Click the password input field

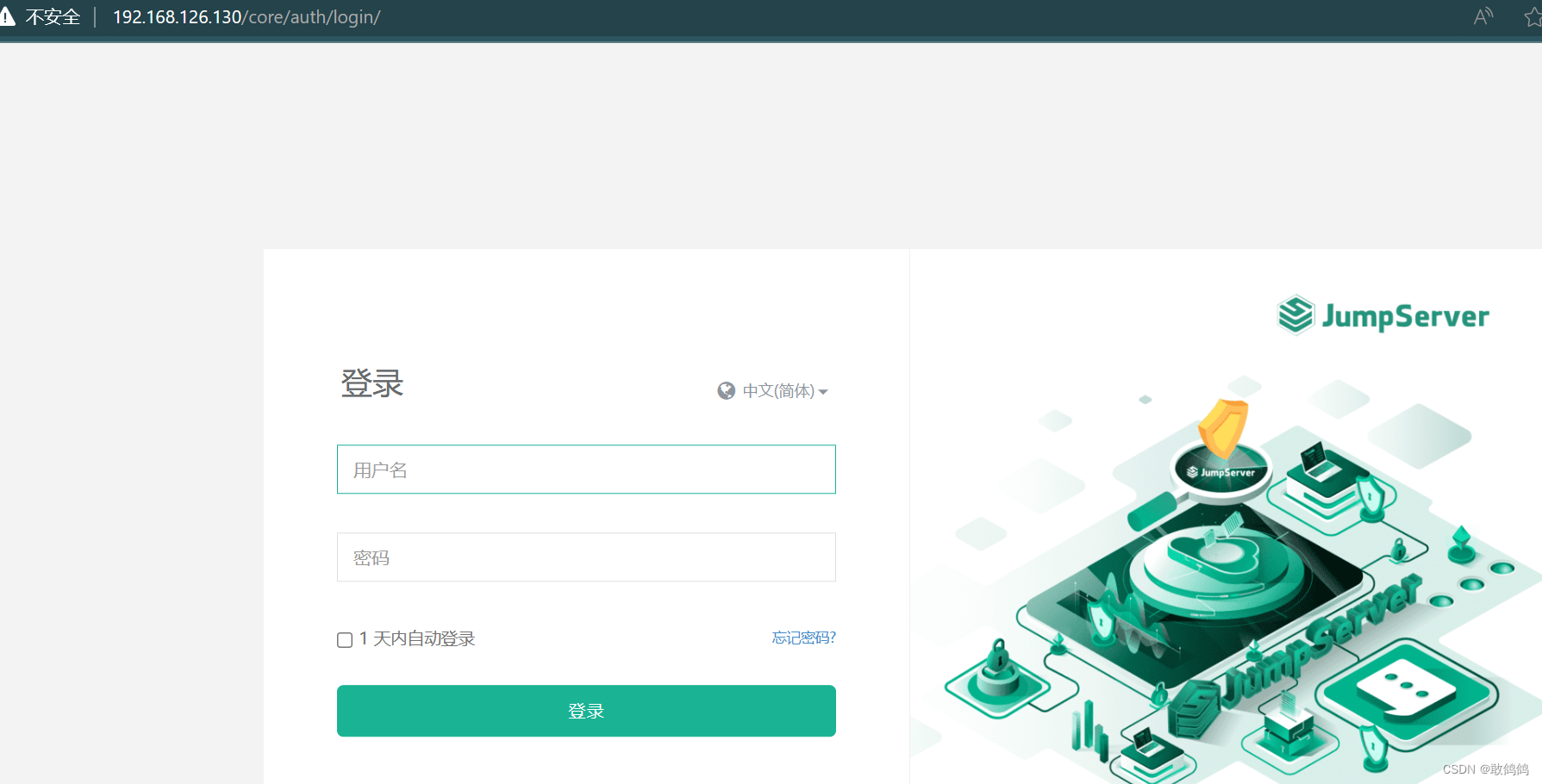586,557
